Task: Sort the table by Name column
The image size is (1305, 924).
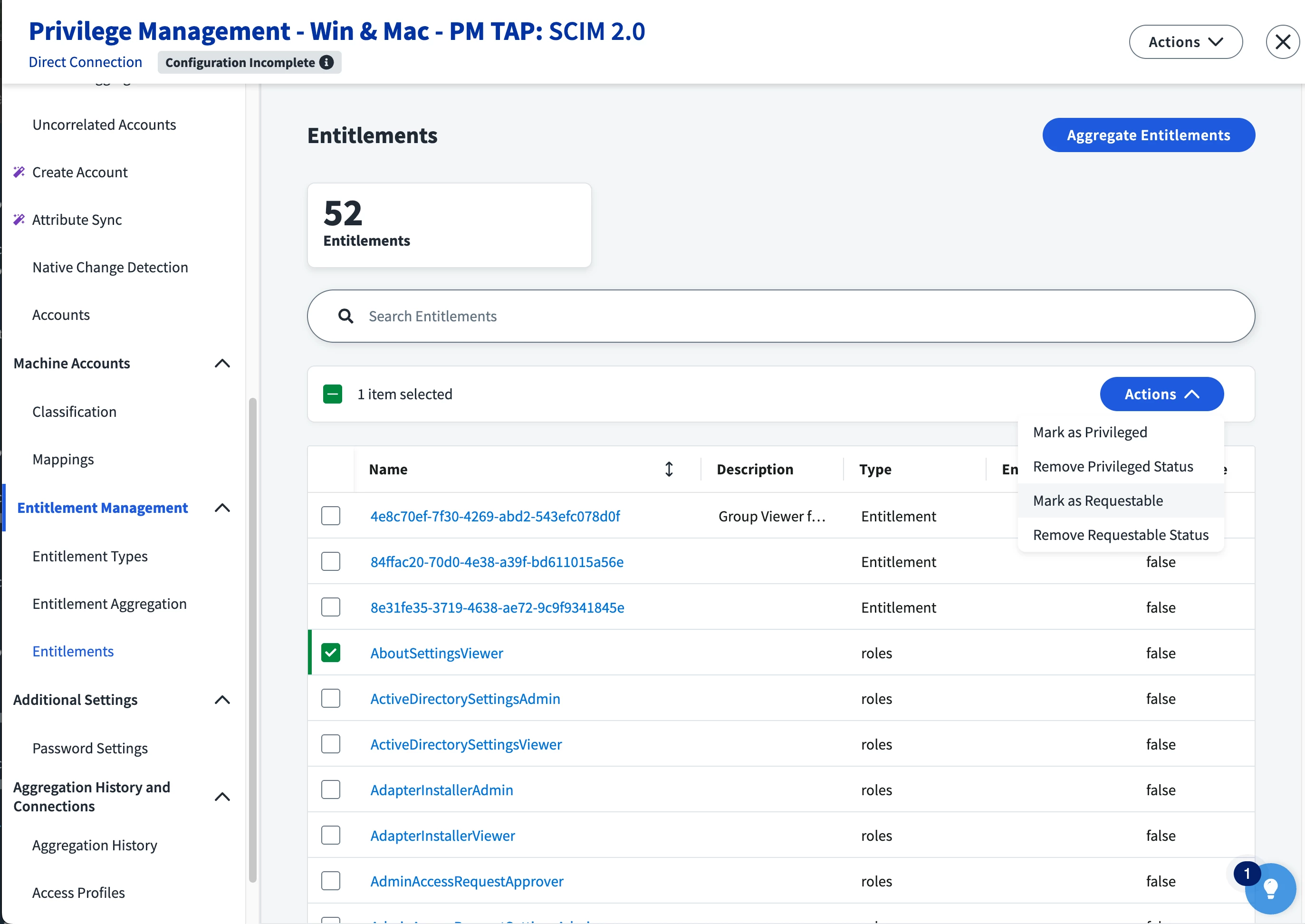Action: click(669, 470)
